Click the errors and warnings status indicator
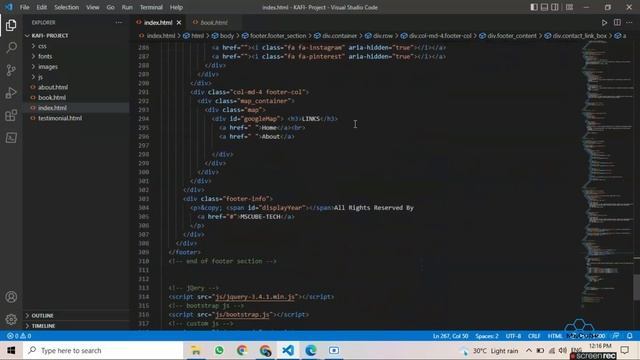The height and width of the screenshot is (360, 640). 19,336
